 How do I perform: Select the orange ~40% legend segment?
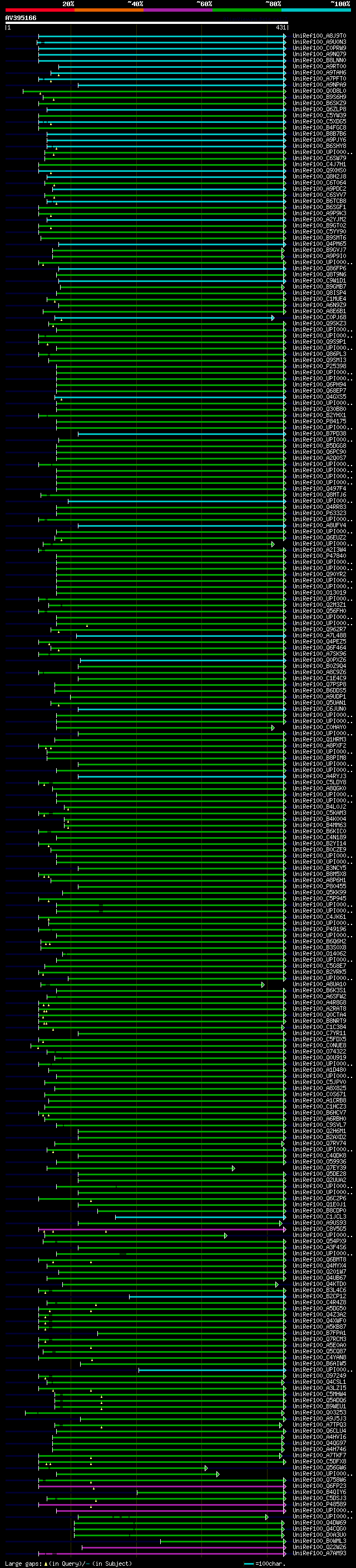click(109, 10)
